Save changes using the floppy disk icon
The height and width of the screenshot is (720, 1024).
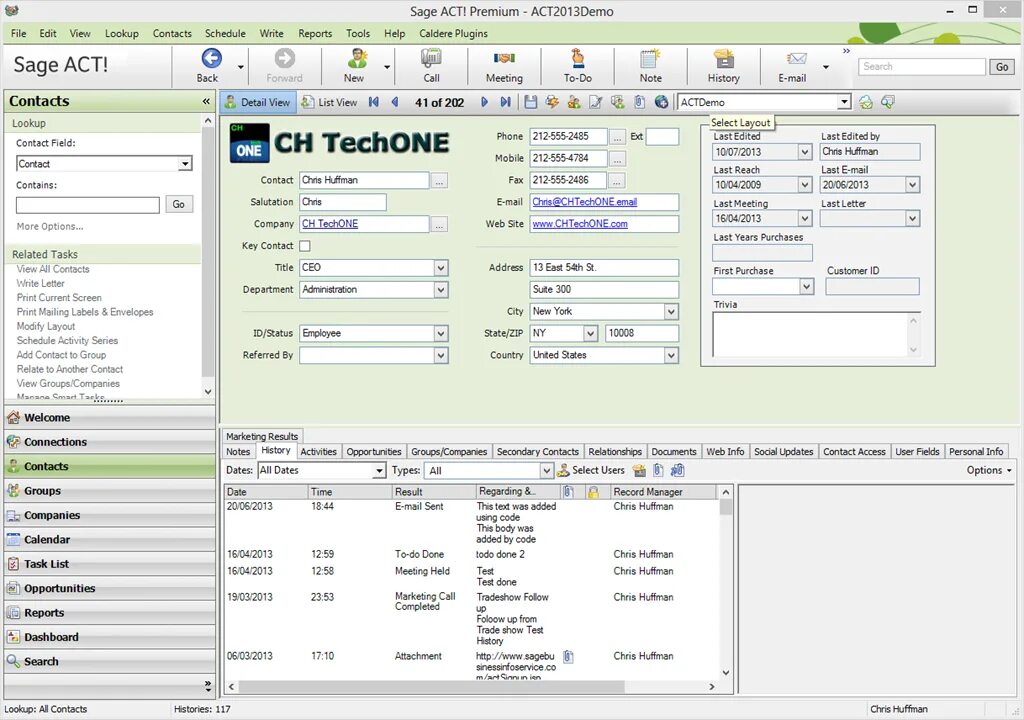point(530,102)
